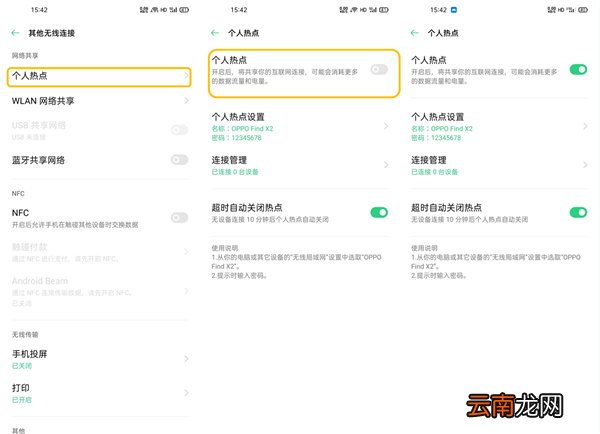
Task: Tap 已连接 0 台设备 in middle screen
Action: point(235,172)
